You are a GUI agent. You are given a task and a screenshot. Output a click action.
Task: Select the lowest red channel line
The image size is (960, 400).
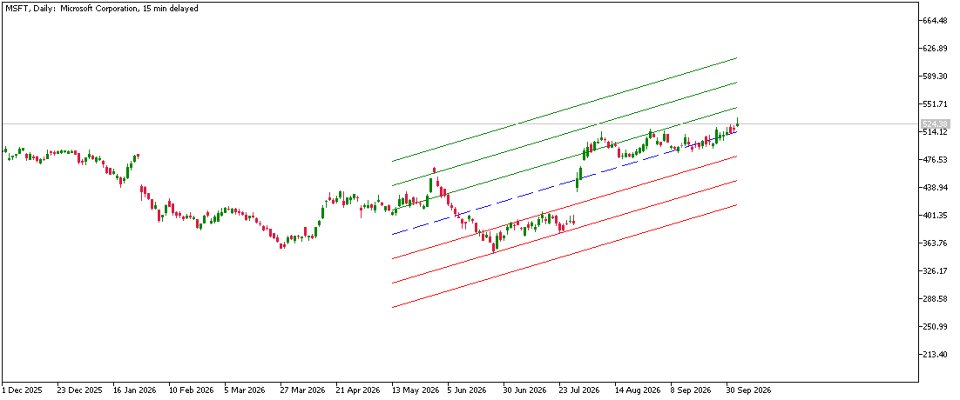coord(564,256)
